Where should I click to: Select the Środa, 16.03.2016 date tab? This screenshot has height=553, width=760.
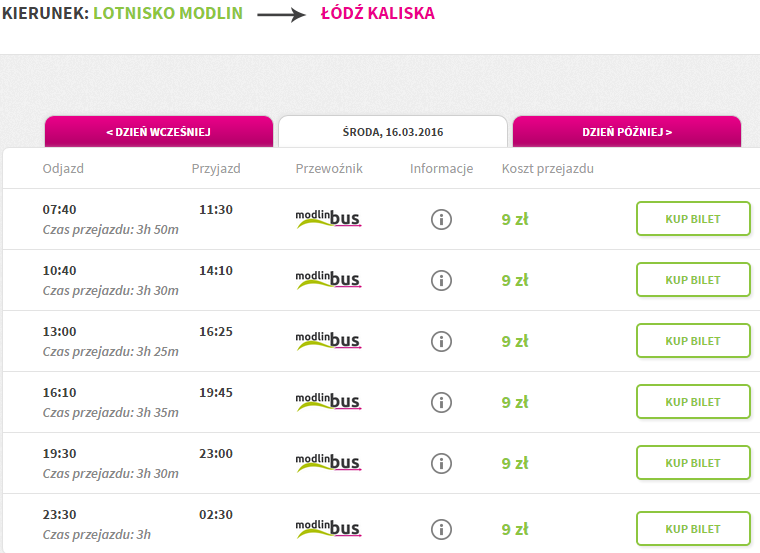(393, 132)
